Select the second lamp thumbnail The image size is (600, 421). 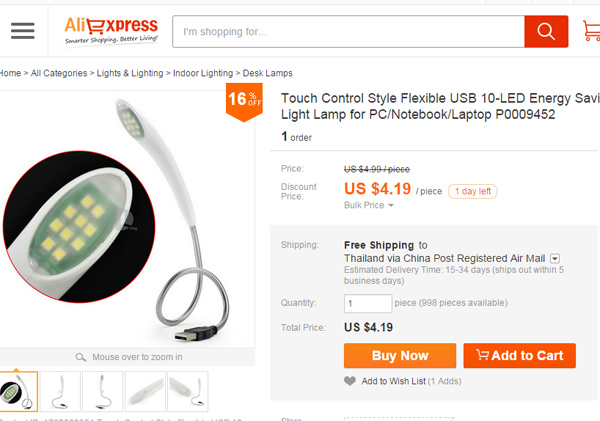click(60, 391)
